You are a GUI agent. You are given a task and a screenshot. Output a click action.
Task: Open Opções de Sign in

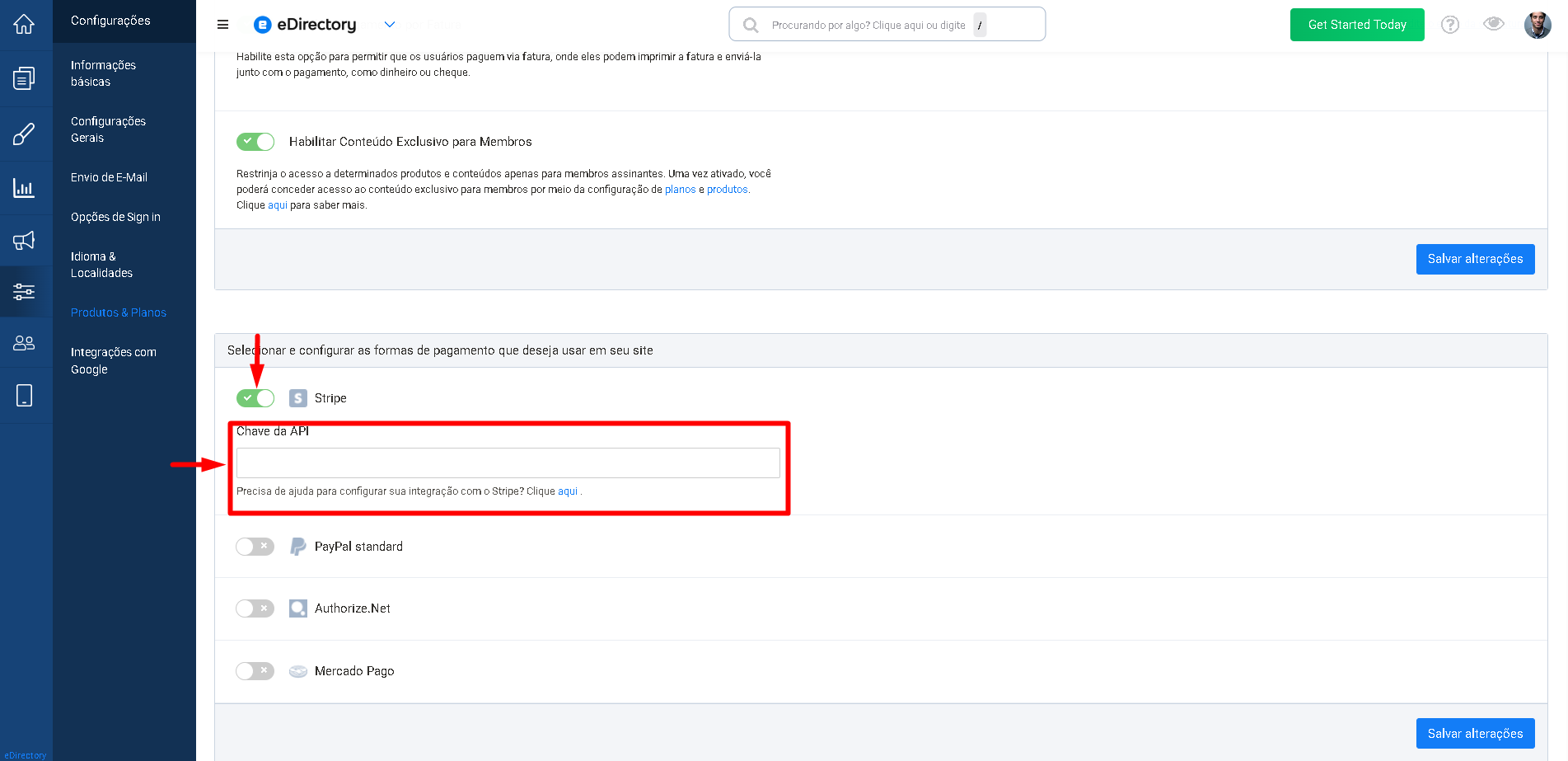point(115,217)
